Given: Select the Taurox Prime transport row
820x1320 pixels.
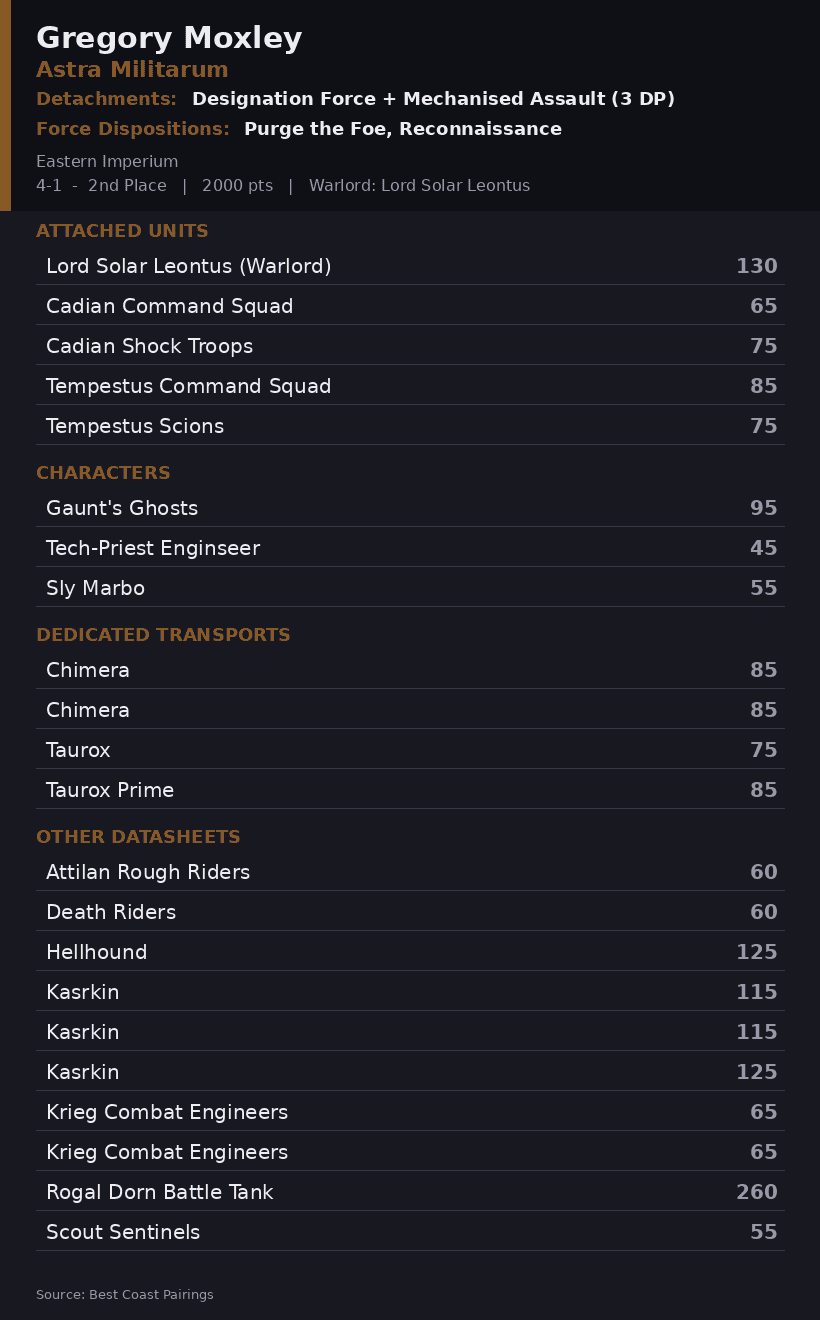Looking at the screenshot, I should tap(410, 789).
